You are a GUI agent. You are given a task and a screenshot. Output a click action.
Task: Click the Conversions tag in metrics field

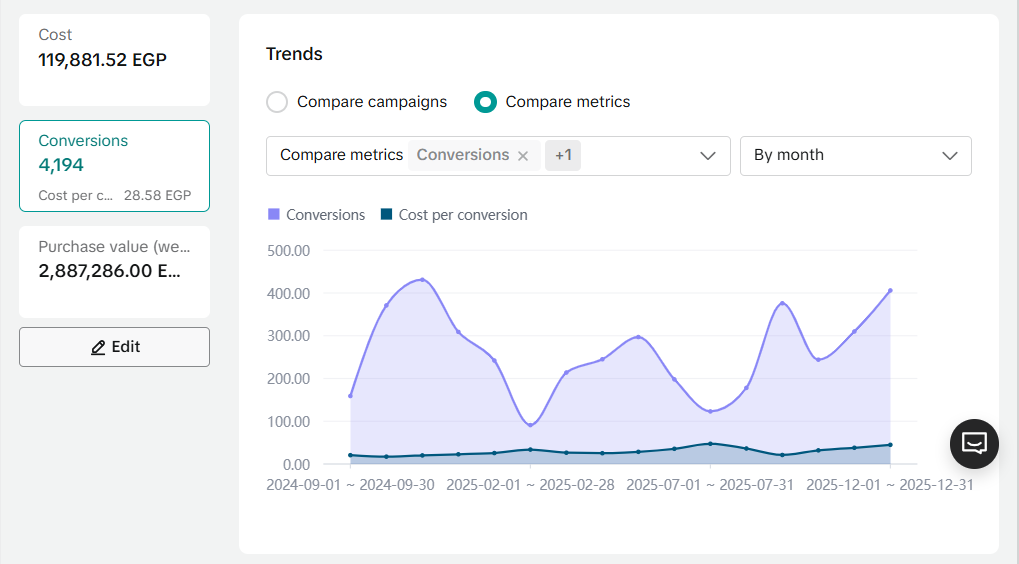click(x=463, y=156)
